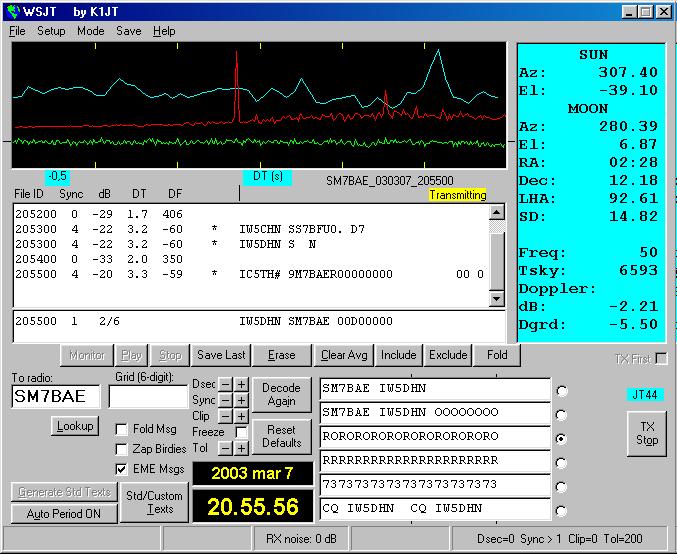Click the Sync minus stepper button

[225, 400]
